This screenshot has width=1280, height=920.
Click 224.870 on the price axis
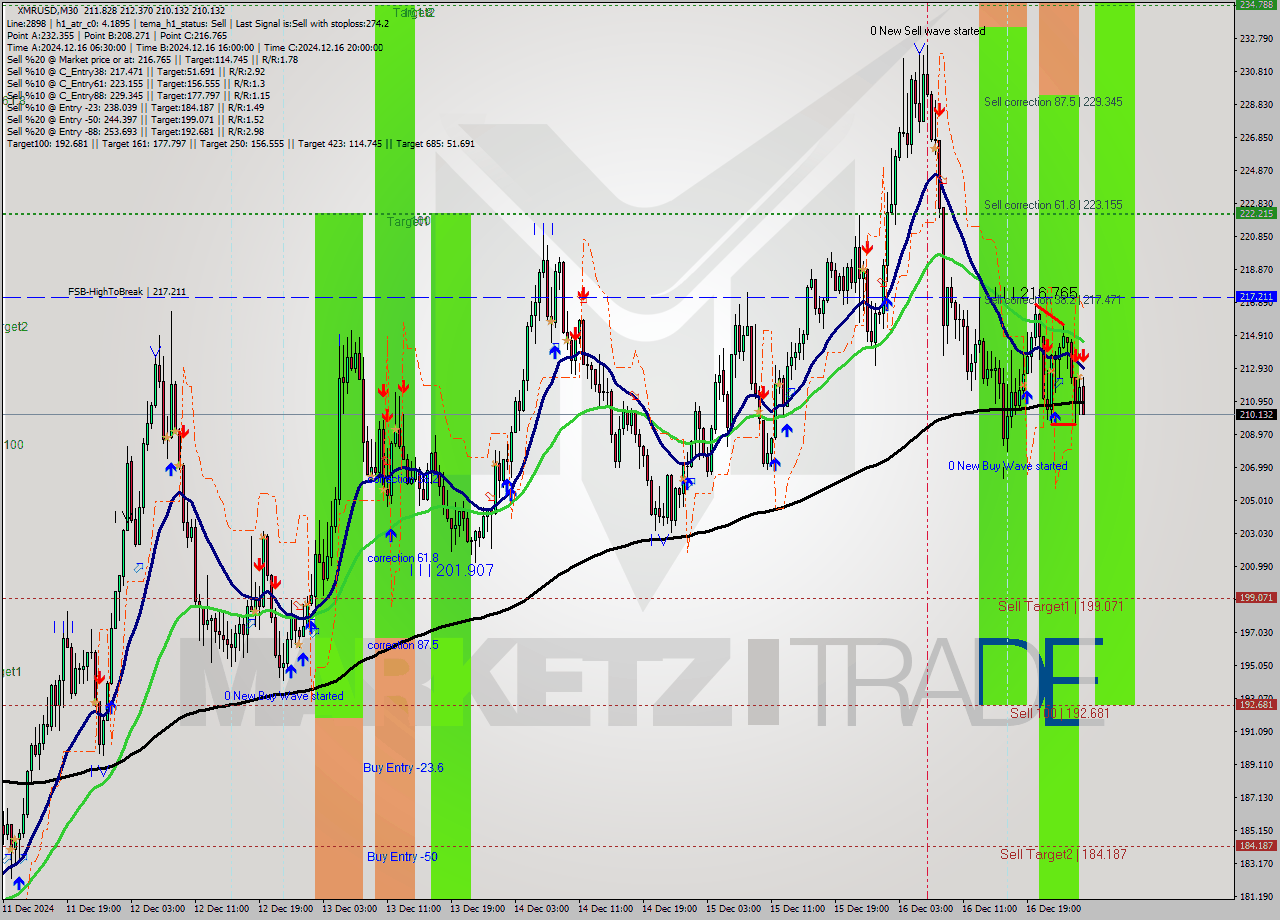(x=1256, y=170)
